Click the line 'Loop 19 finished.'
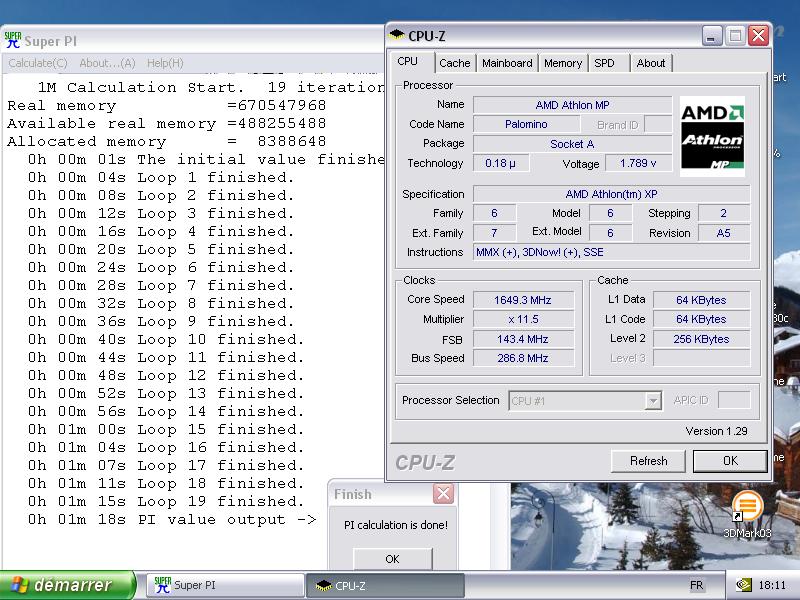This screenshot has height=600, width=800. (x=166, y=502)
